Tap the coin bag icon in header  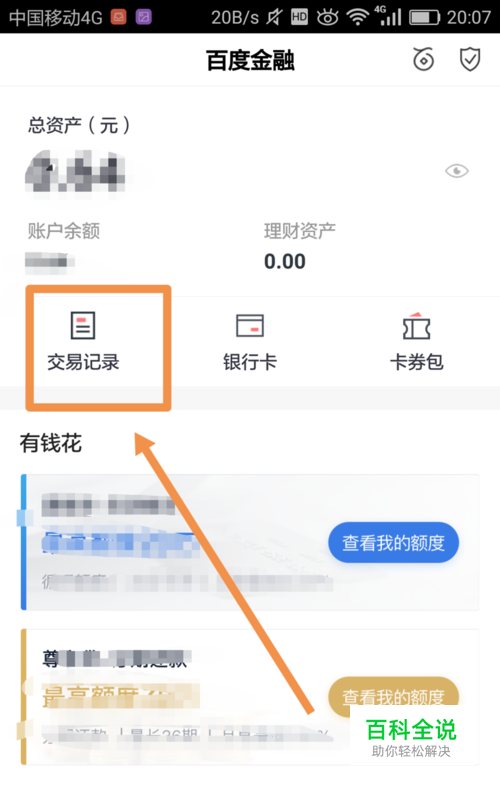coord(423,59)
